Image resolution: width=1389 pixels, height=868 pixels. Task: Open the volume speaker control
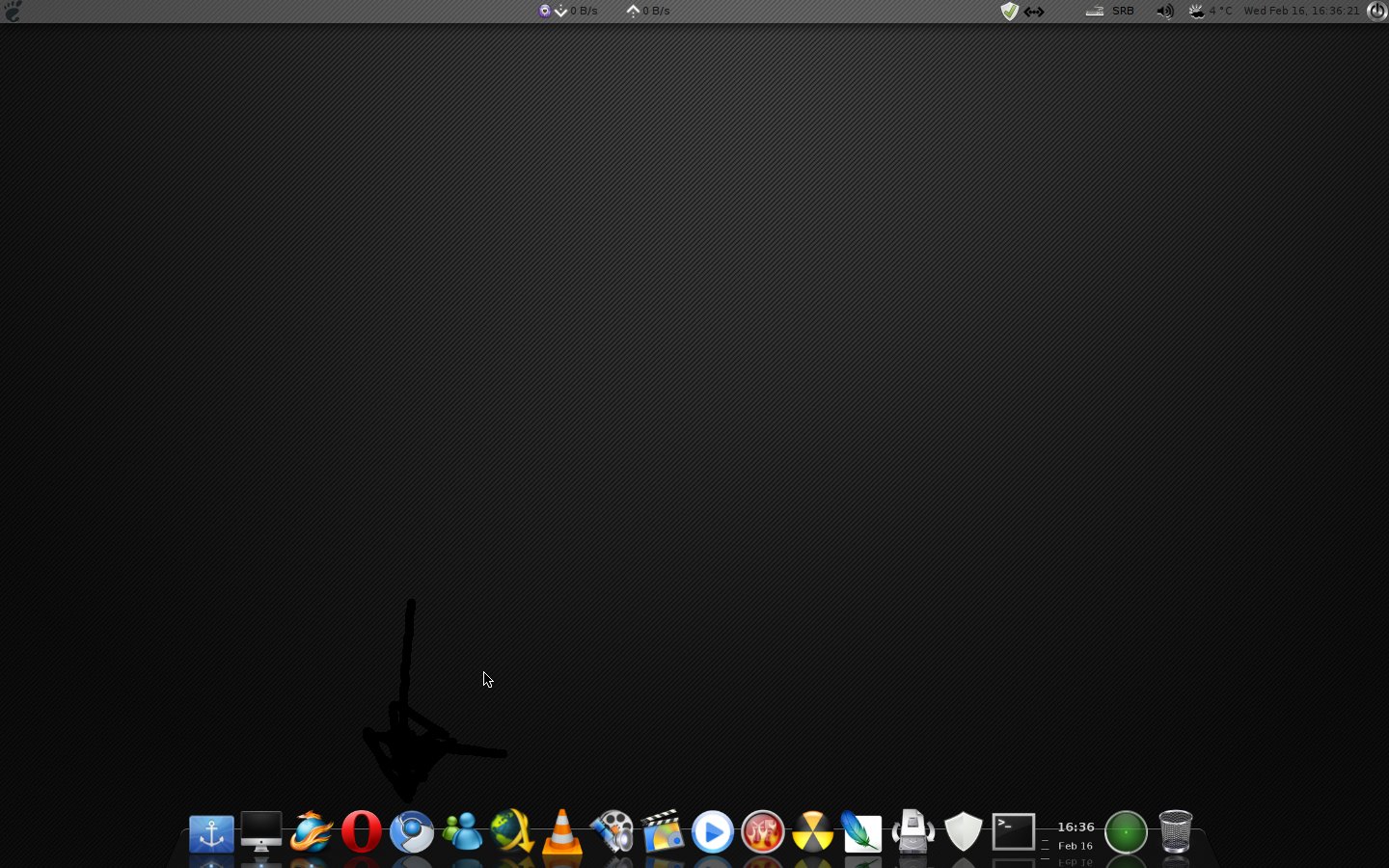click(1165, 12)
